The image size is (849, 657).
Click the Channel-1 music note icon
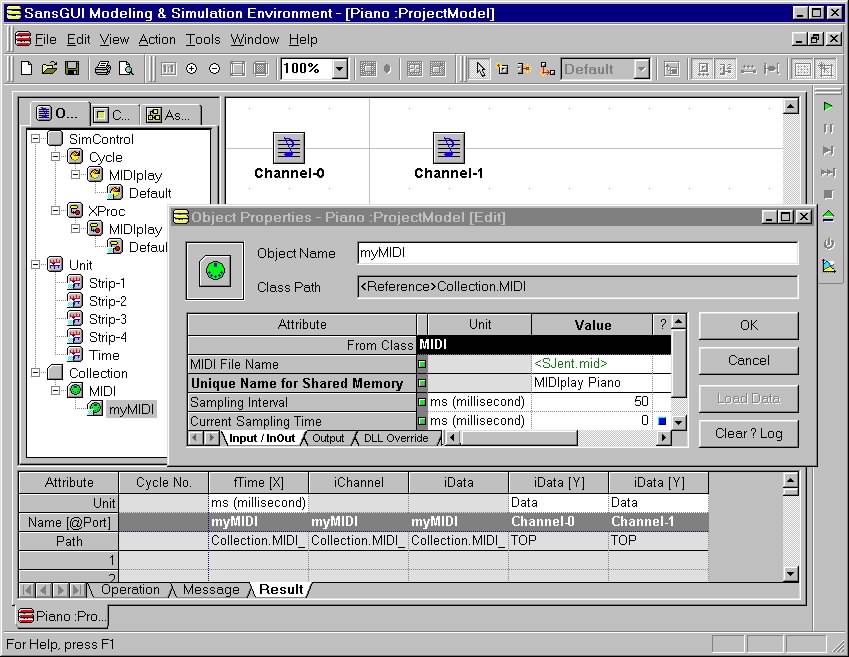[449, 148]
